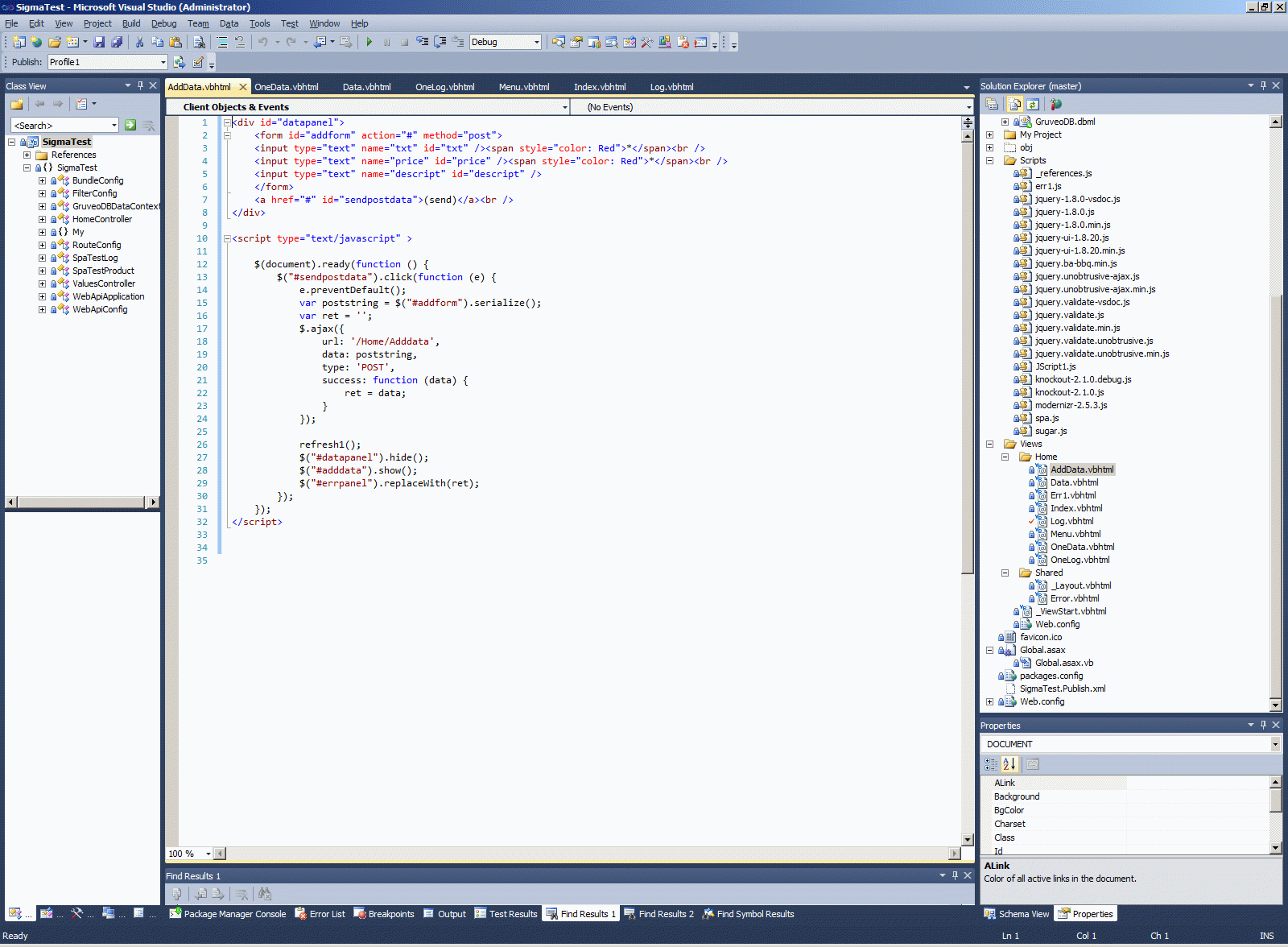Image resolution: width=1288 pixels, height=947 pixels.
Task: Open the Build menu
Action: coord(130,23)
